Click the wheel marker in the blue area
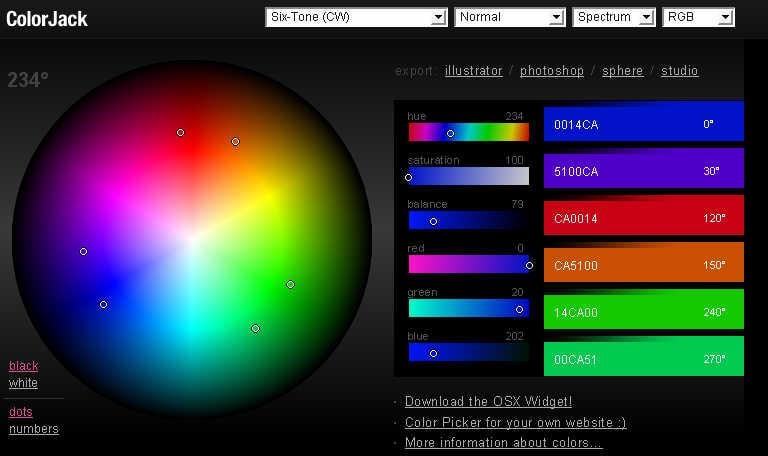The height and width of the screenshot is (456, 768). point(104,305)
